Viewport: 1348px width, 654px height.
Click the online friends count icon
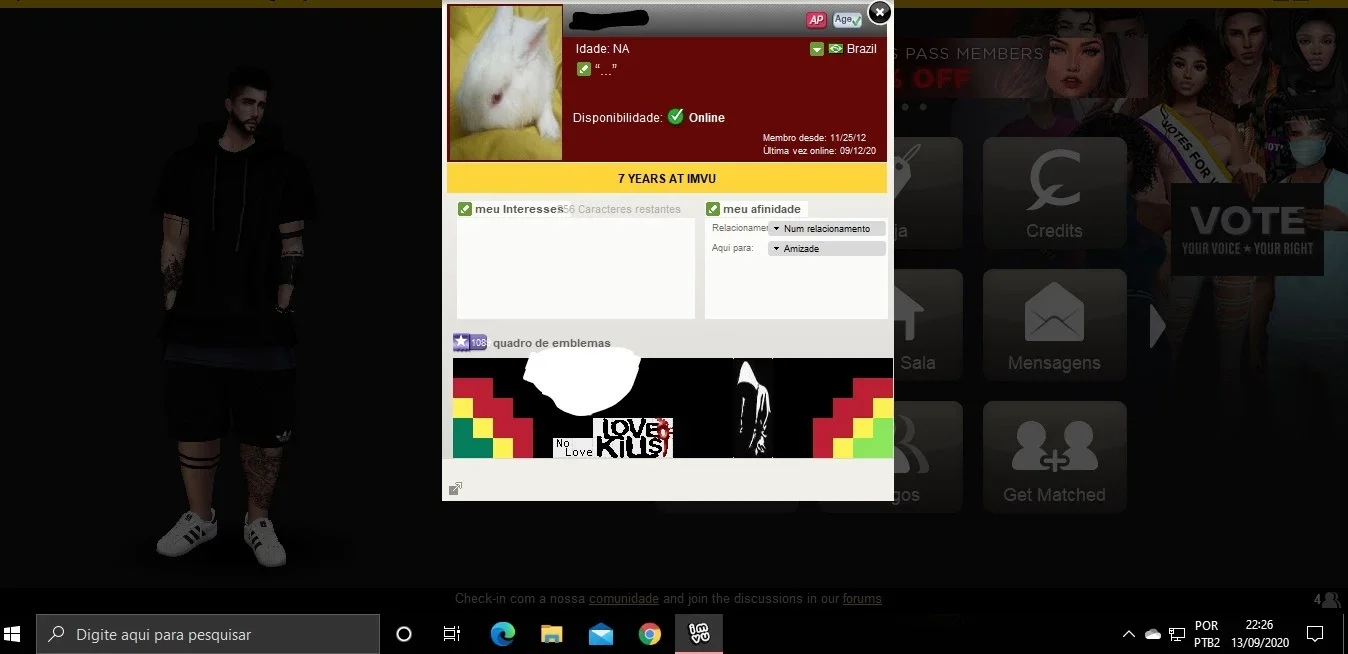coord(1327,600)
